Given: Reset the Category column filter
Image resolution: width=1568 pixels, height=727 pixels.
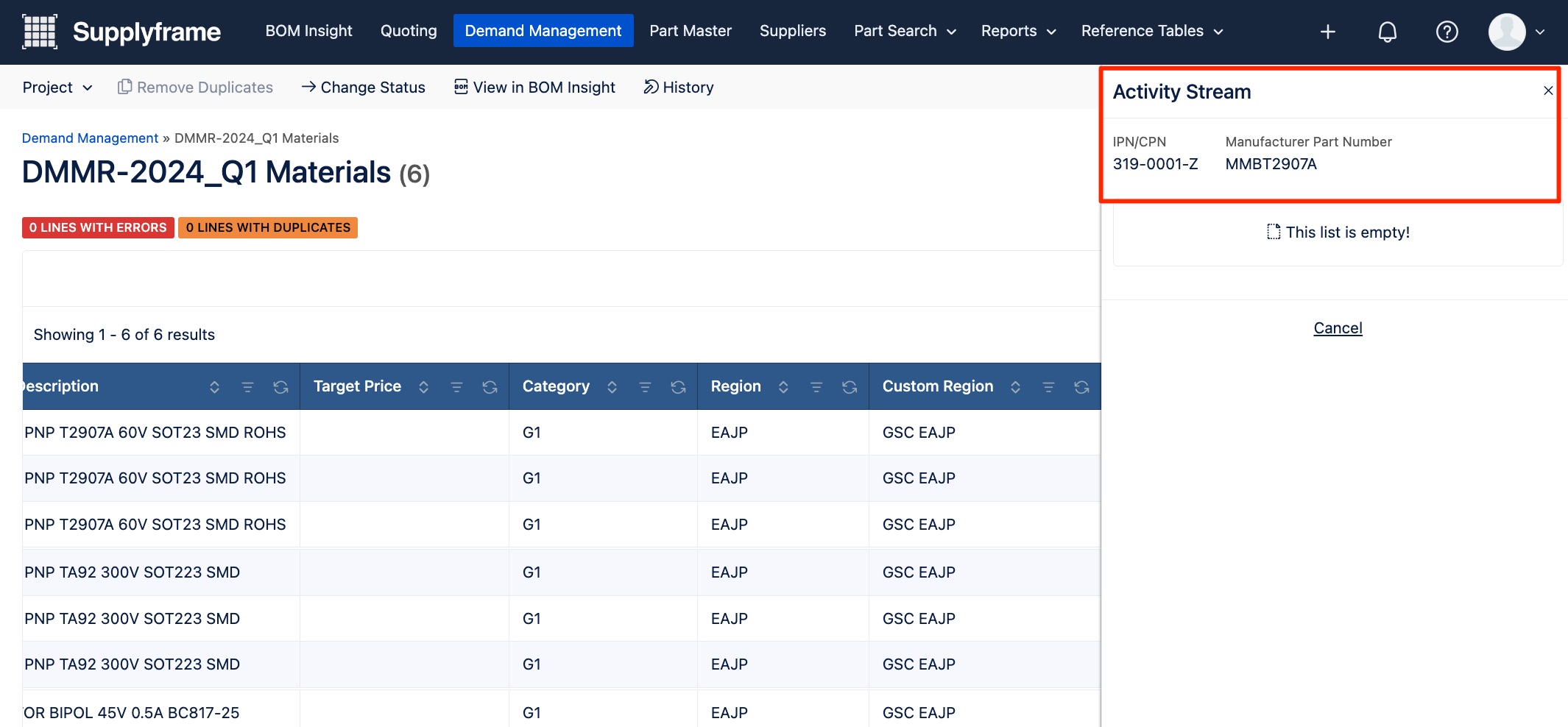Looking at the screenshot, I should tap(678, 387).
